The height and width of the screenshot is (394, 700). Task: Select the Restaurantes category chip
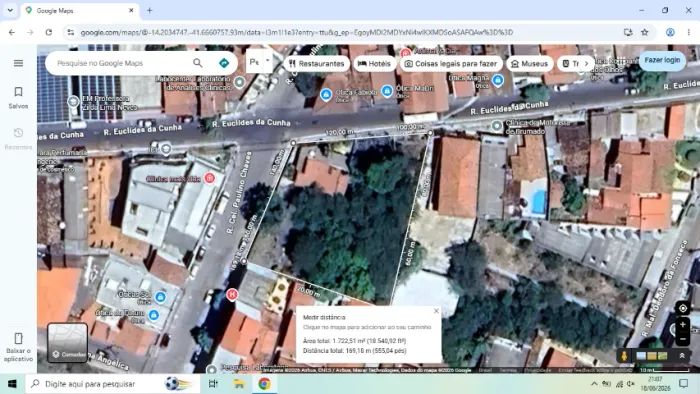click(x=317, y=64)
